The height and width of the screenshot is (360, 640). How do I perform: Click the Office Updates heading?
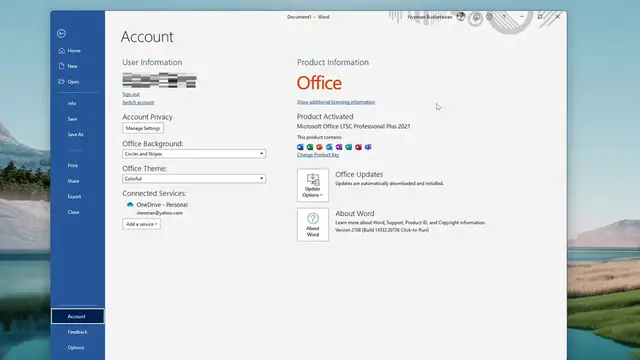click(x=359, y=174)
